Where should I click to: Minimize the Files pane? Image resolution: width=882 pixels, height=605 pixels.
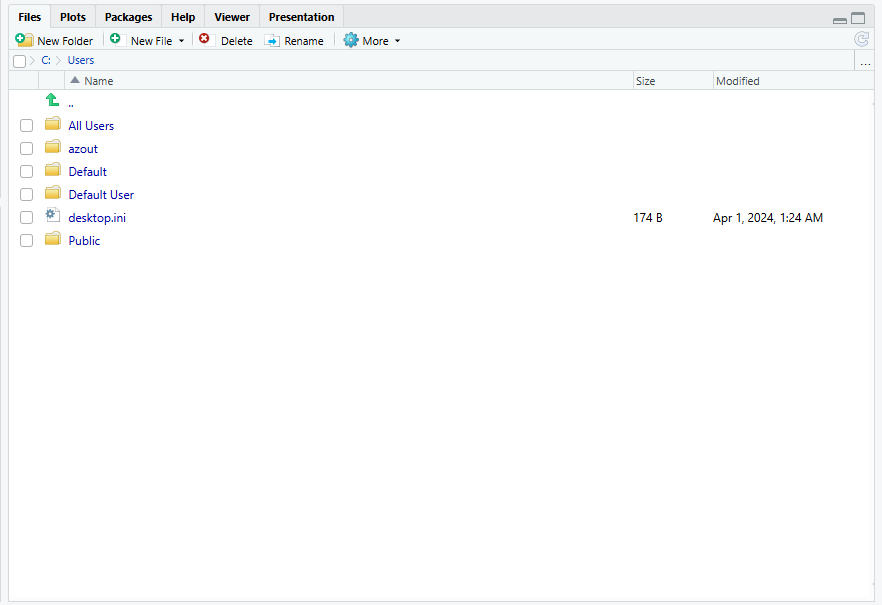[840, 20]
